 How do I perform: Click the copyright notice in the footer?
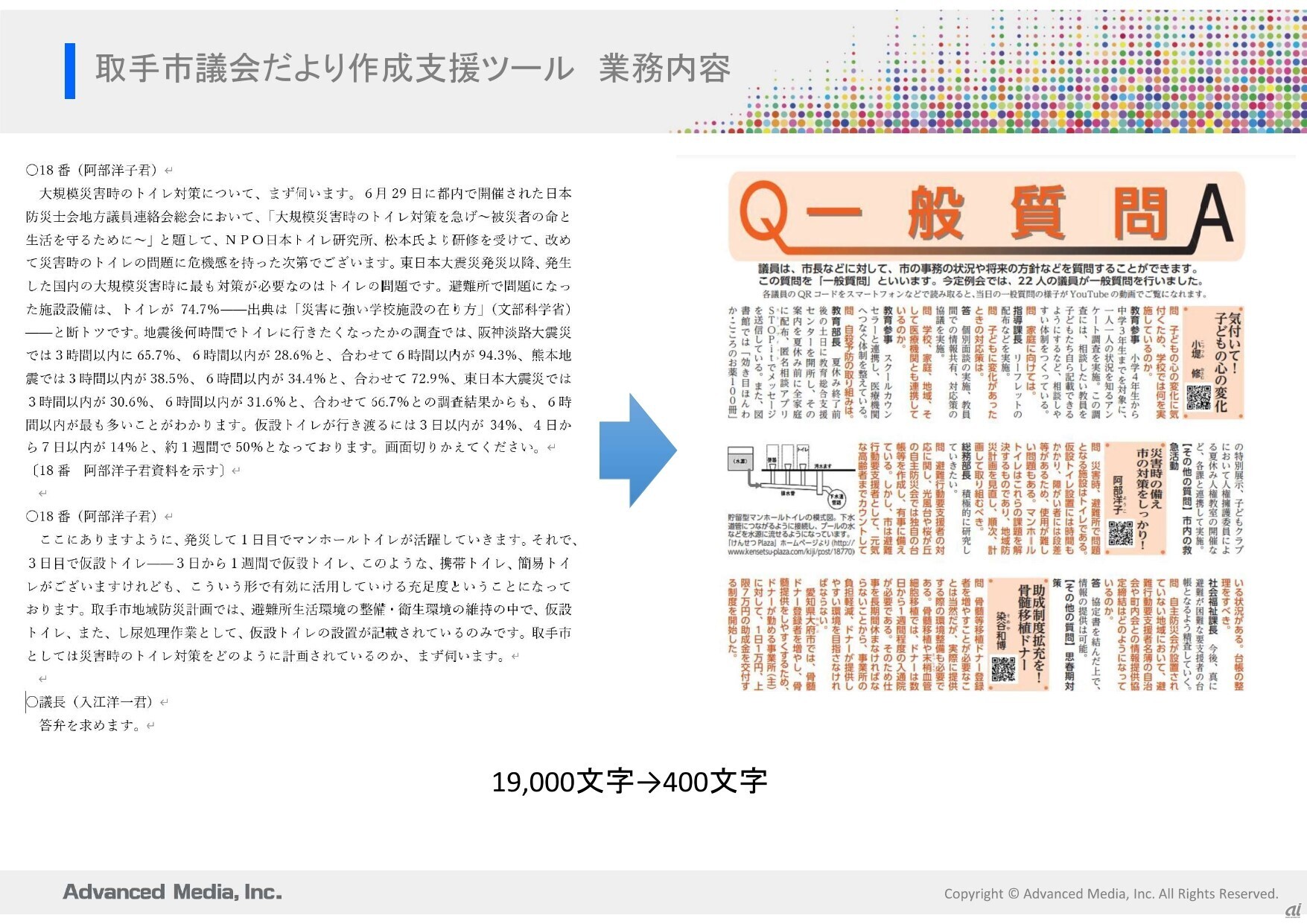point(1111,893)
